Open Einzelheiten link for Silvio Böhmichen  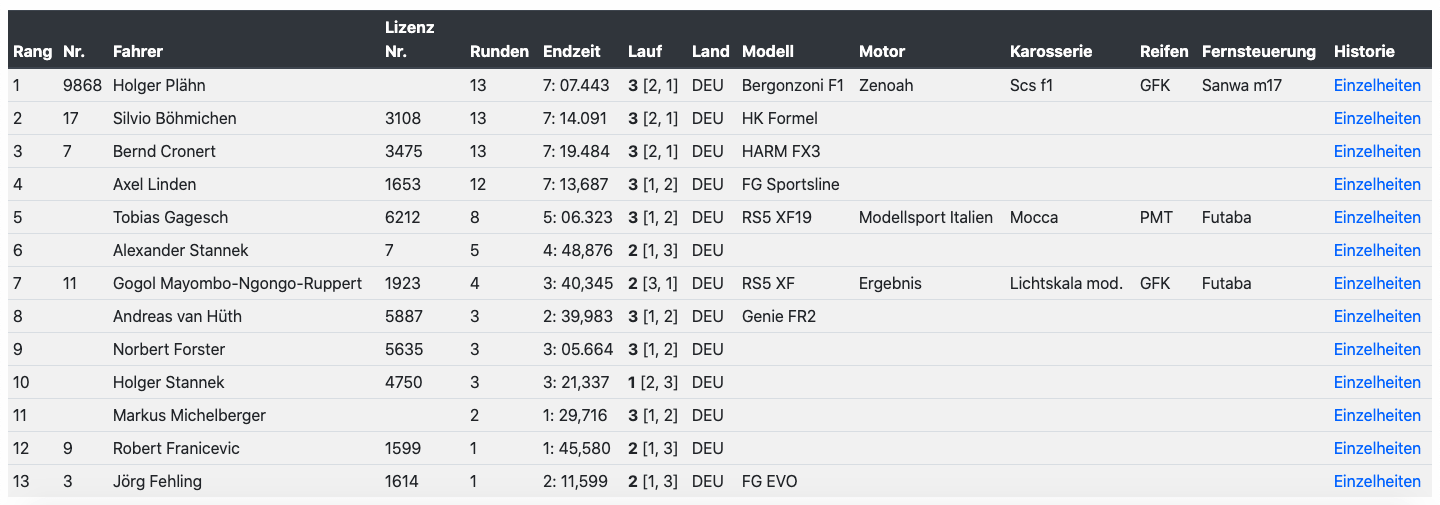tap(1377, 119)
